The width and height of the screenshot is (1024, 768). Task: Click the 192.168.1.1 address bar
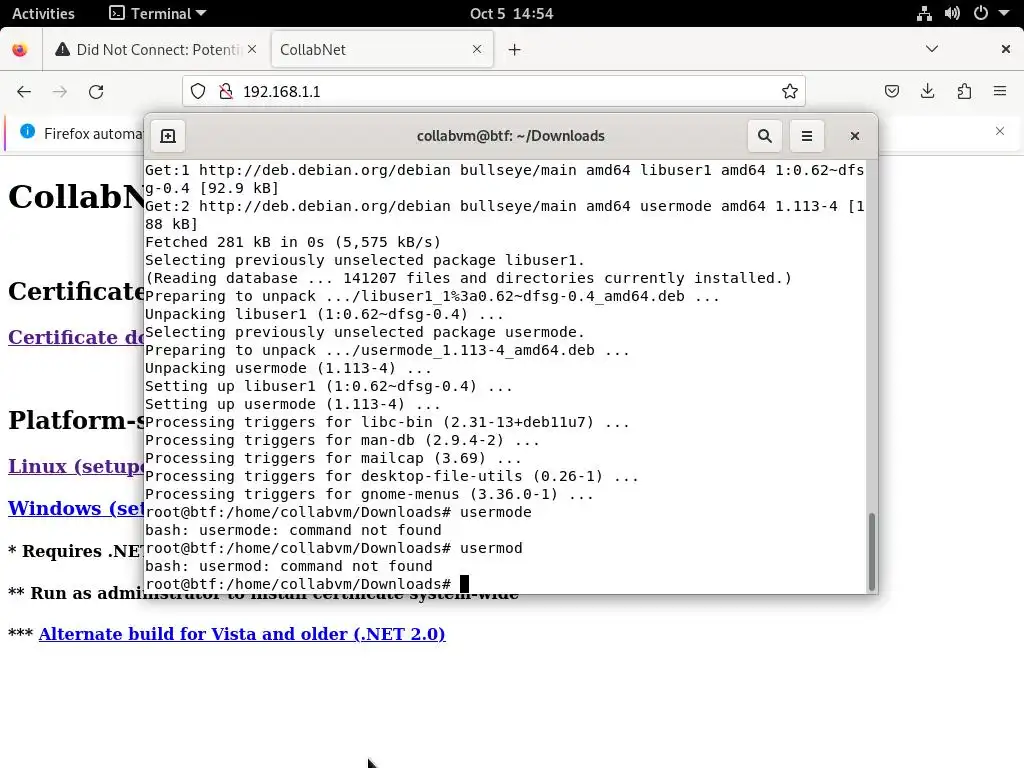pos(494,91)
